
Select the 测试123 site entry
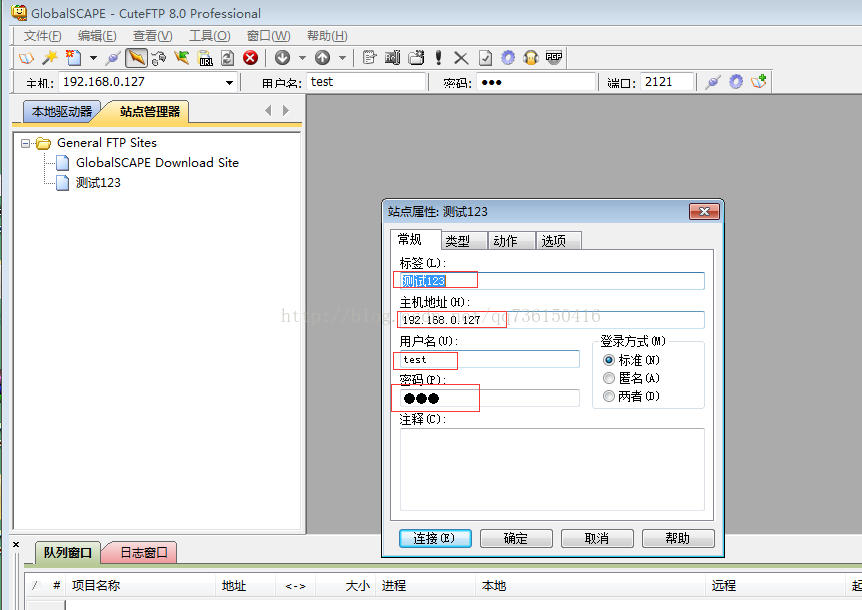(x=98, y=182)
